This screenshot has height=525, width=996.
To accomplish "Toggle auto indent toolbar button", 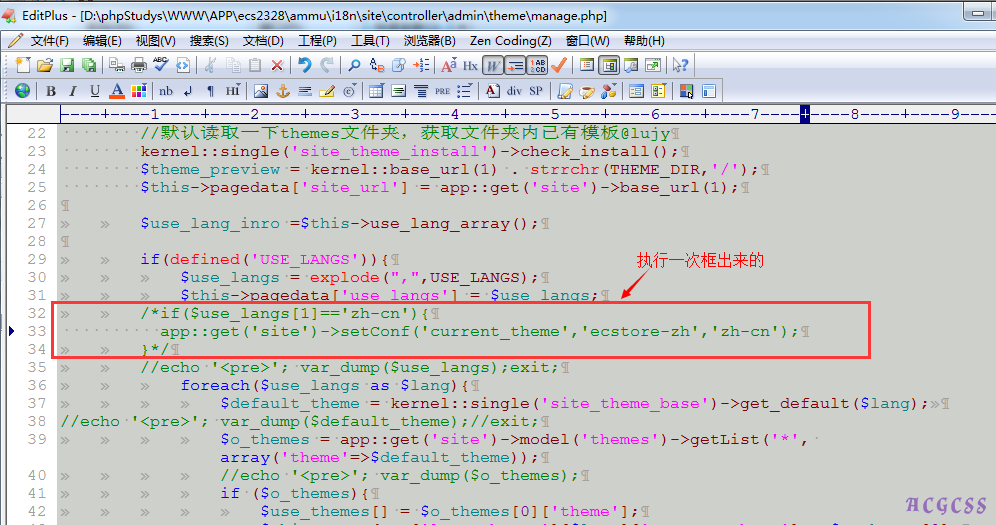I will 515,65.
